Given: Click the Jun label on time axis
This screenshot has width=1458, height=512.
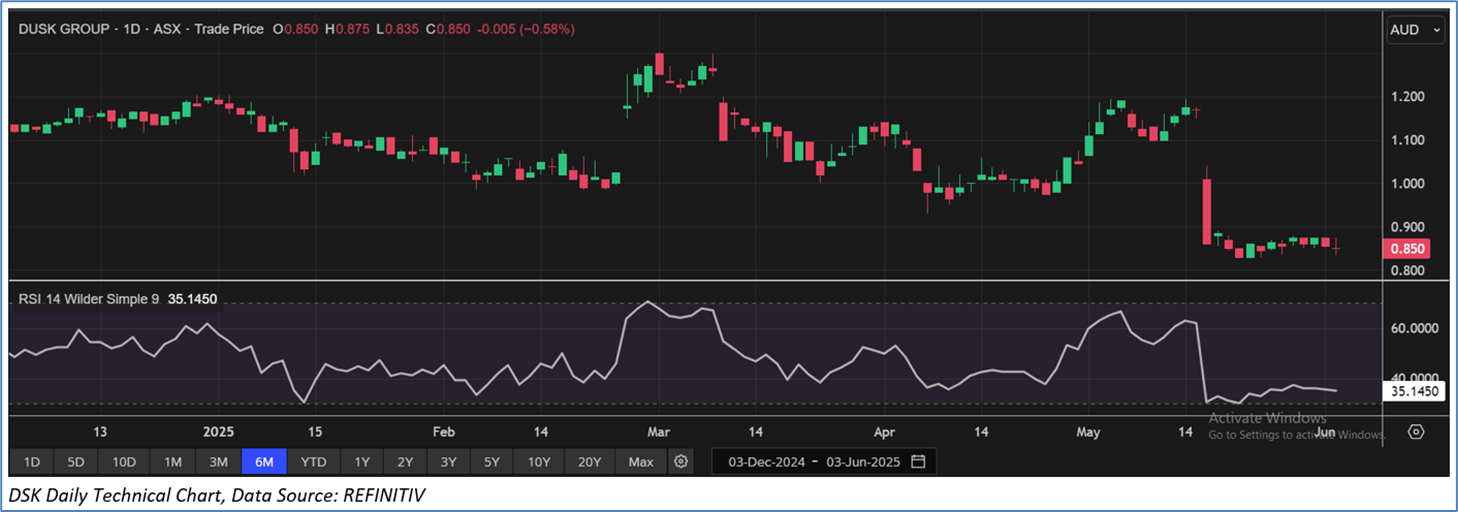Looking at the screenshot, I should pos(1325,432).
